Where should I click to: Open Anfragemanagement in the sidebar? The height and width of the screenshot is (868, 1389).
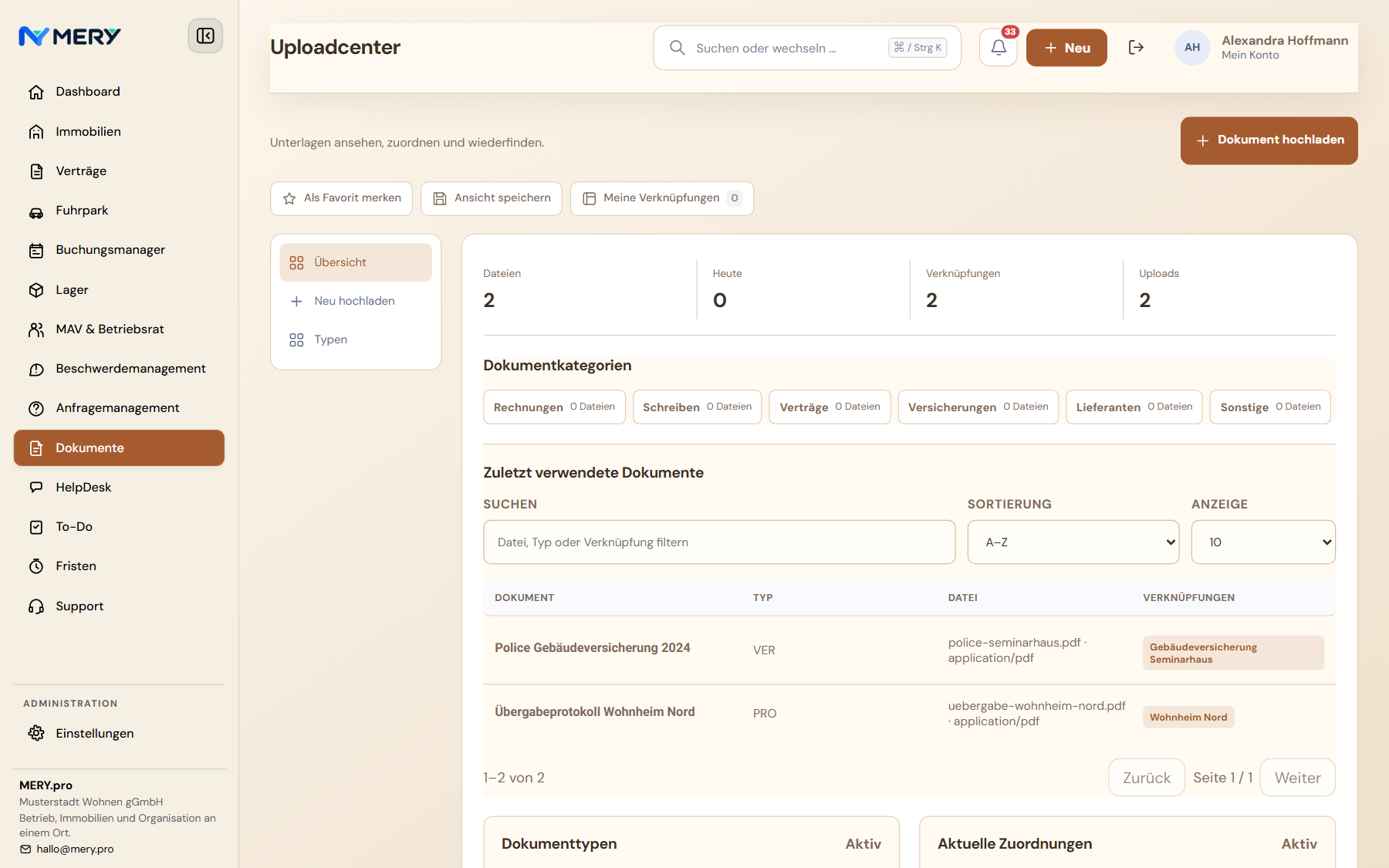pos(119,408)
